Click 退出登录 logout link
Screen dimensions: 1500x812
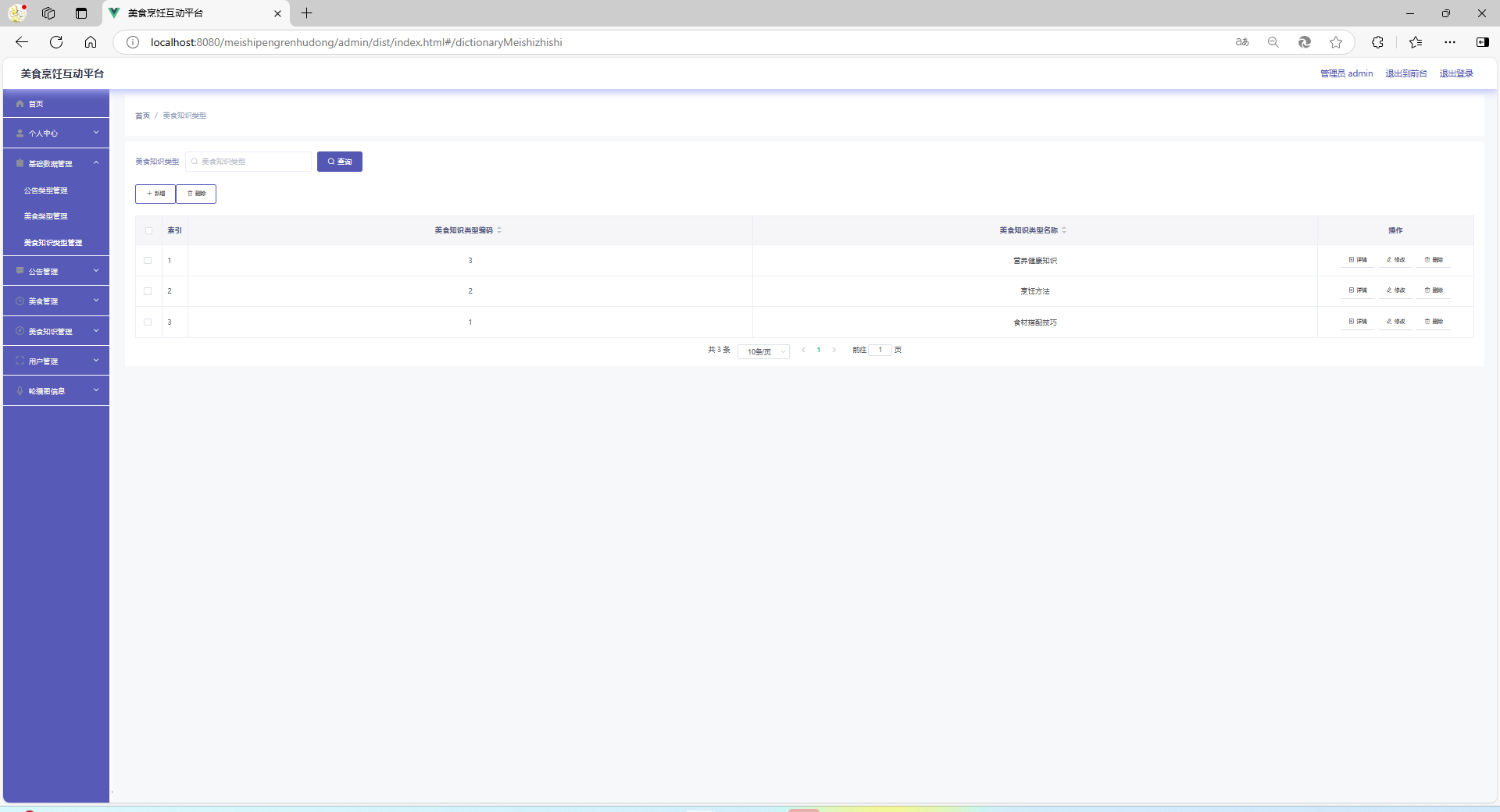tap(1456, 73)
